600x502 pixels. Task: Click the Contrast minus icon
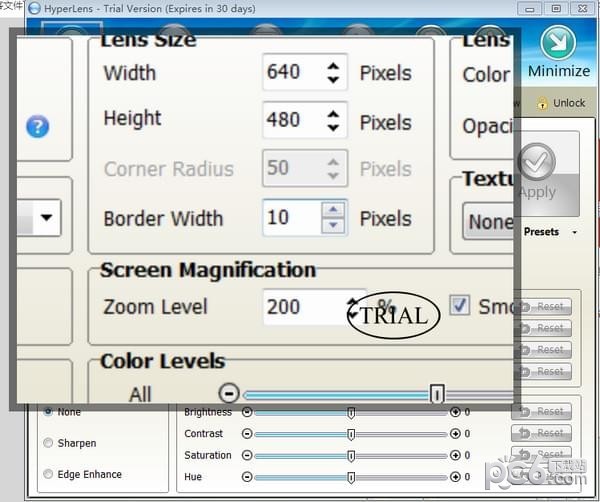pos(247,434)
